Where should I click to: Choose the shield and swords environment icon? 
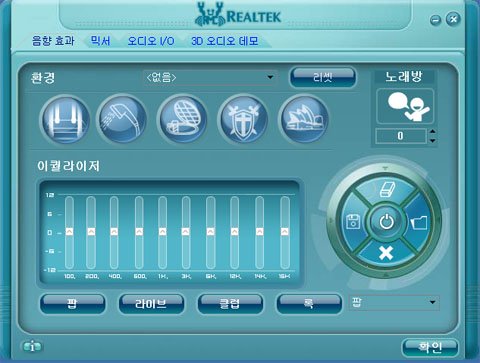point(243,120)
